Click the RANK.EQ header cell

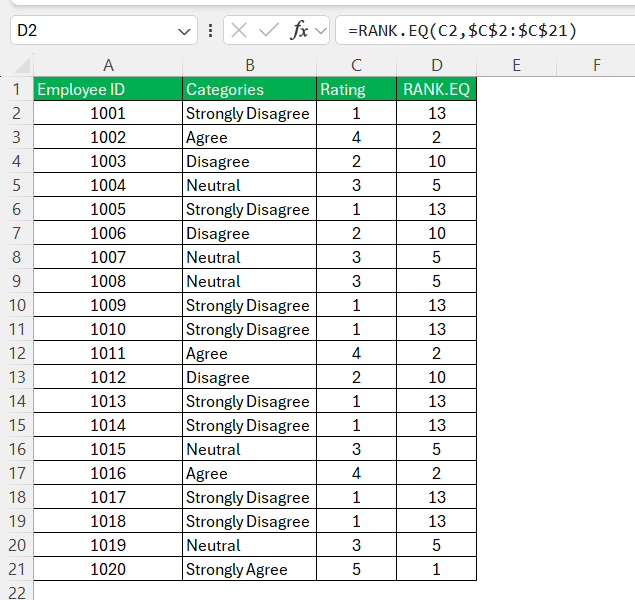437,89
